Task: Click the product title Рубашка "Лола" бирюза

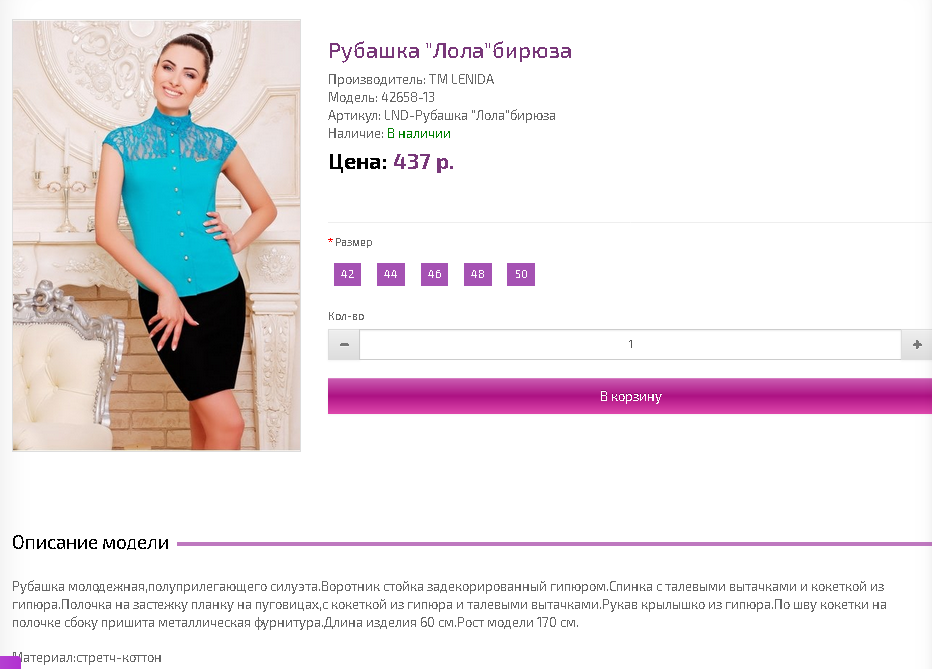Action: click(450, 51)
